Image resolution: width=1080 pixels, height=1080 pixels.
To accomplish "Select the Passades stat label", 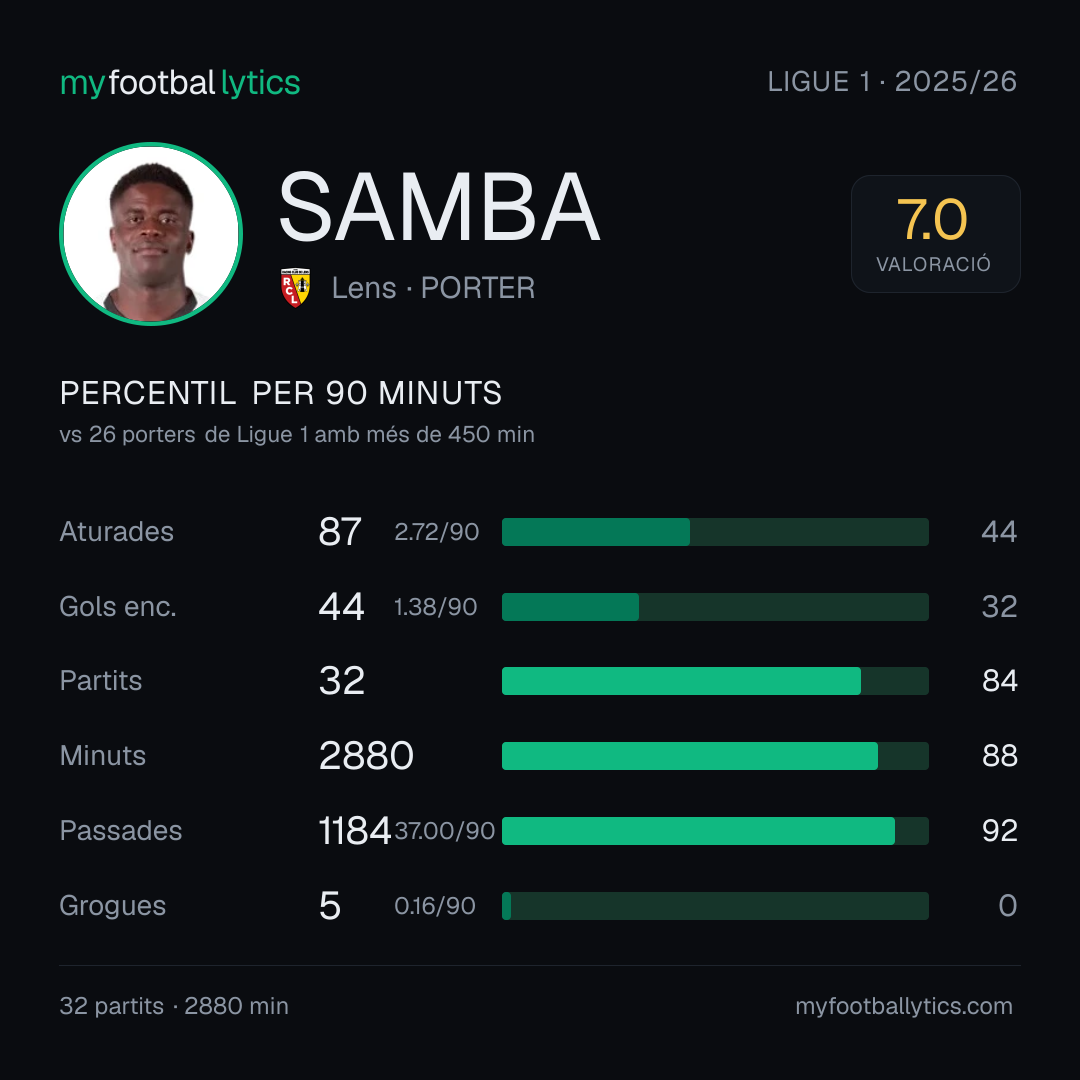I will click(121, 831).
